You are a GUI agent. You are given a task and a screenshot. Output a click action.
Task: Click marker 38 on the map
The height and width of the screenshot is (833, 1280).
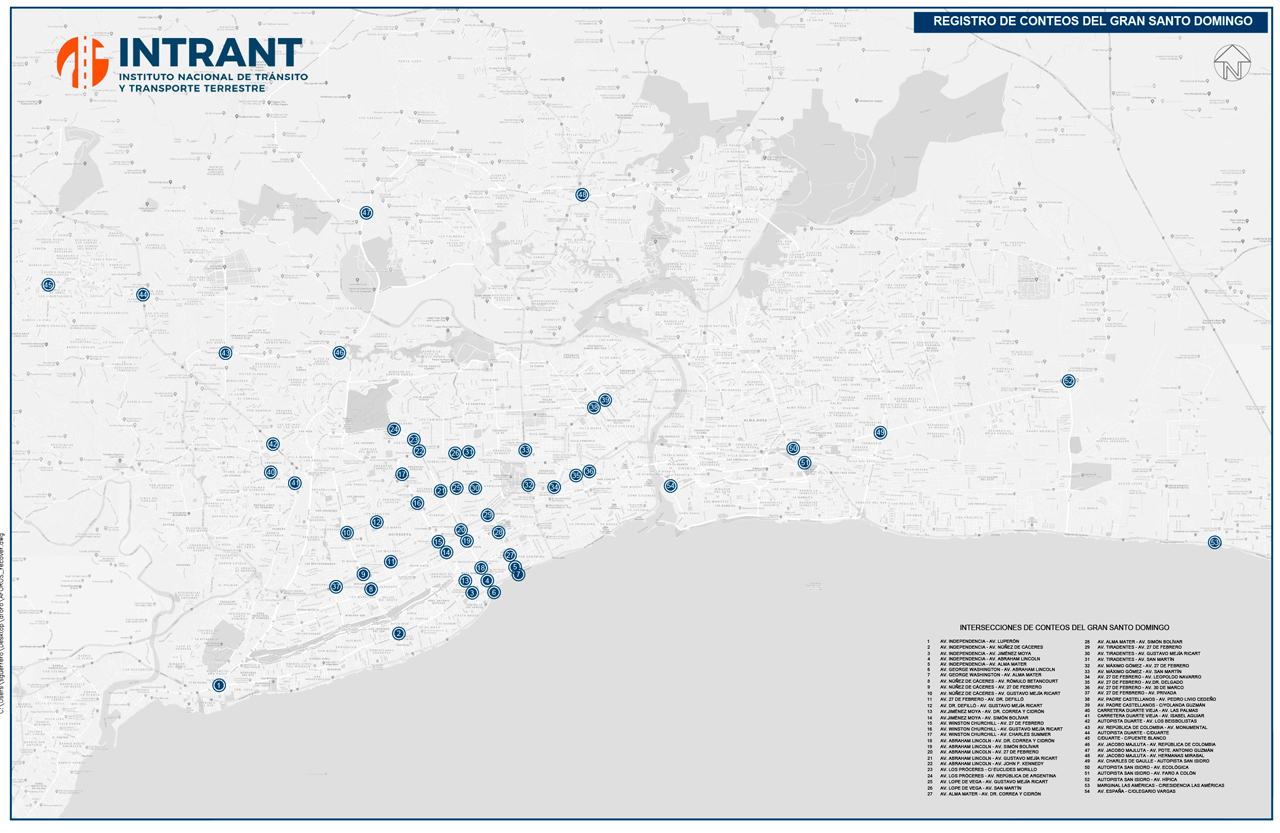pos(593,407)
